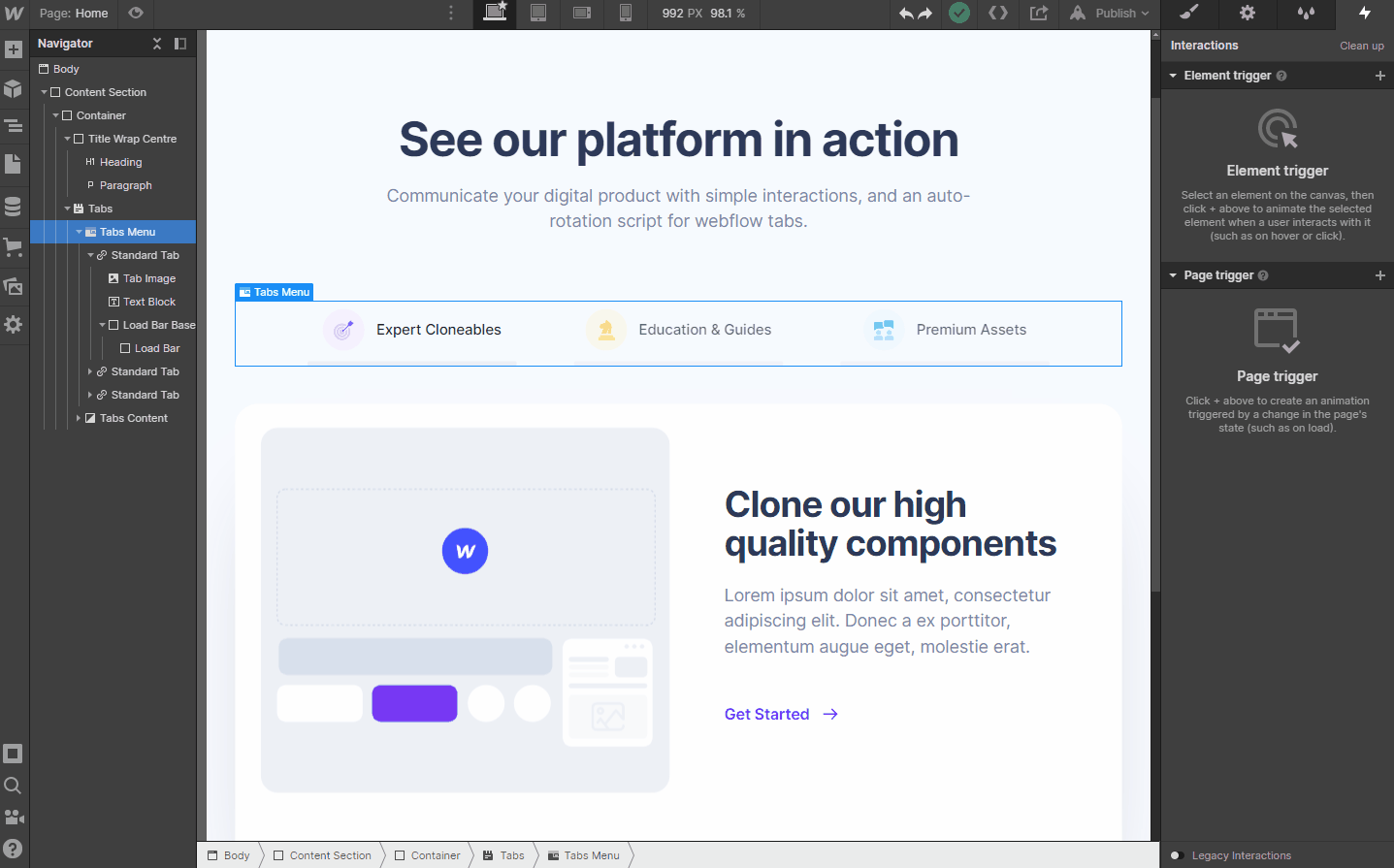Open the CMS collections panel
This screenshot has height=868, width=1394.
point(14,207)
